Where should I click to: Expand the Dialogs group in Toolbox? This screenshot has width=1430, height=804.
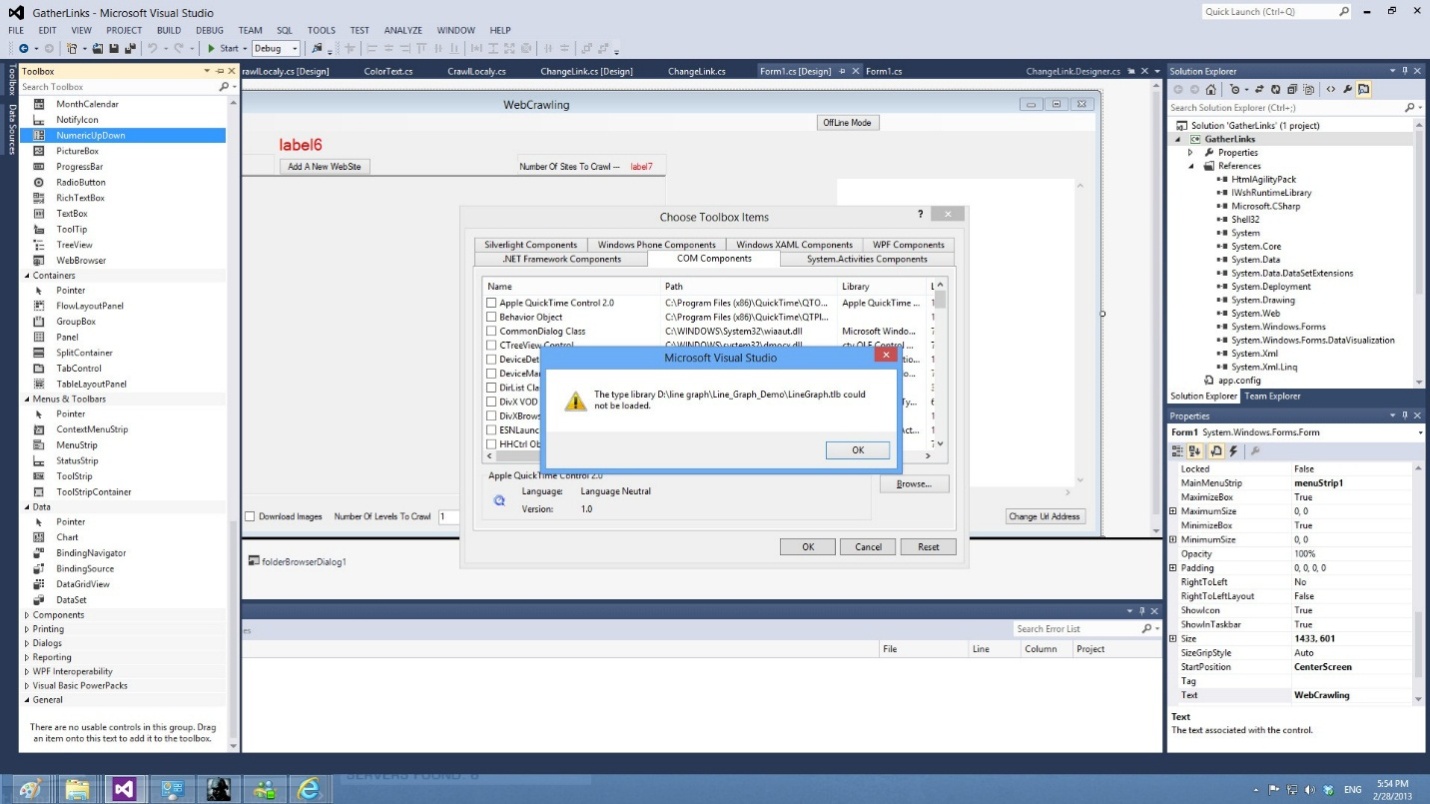pyautogui.click(x=27, y=643)
